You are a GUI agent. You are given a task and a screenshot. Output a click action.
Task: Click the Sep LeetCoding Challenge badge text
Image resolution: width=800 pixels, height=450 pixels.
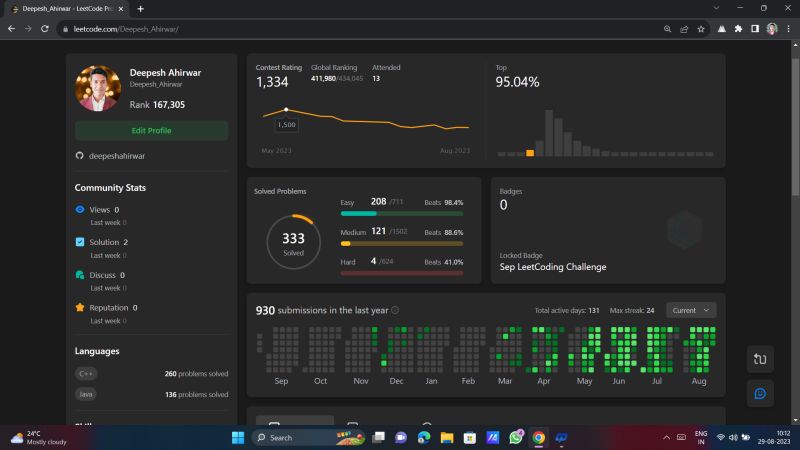553,267
